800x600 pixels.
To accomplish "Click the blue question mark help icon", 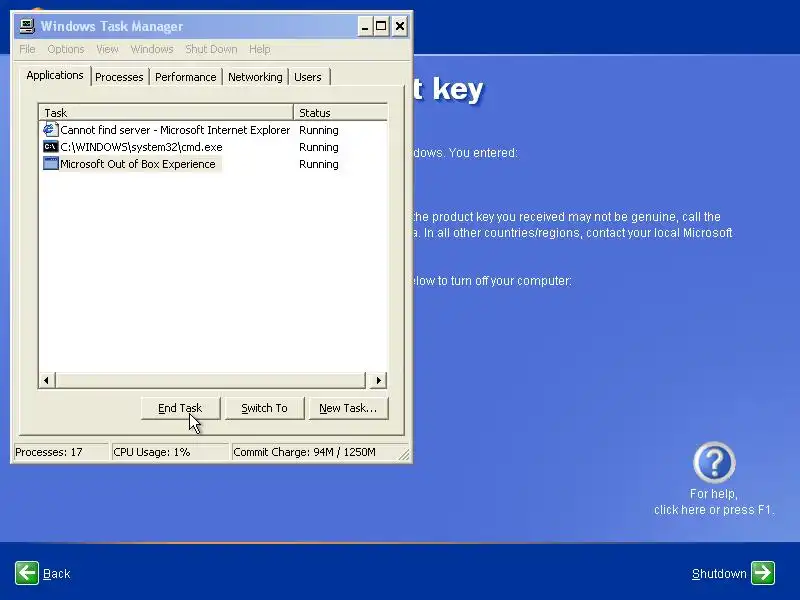I will [714, 462].
